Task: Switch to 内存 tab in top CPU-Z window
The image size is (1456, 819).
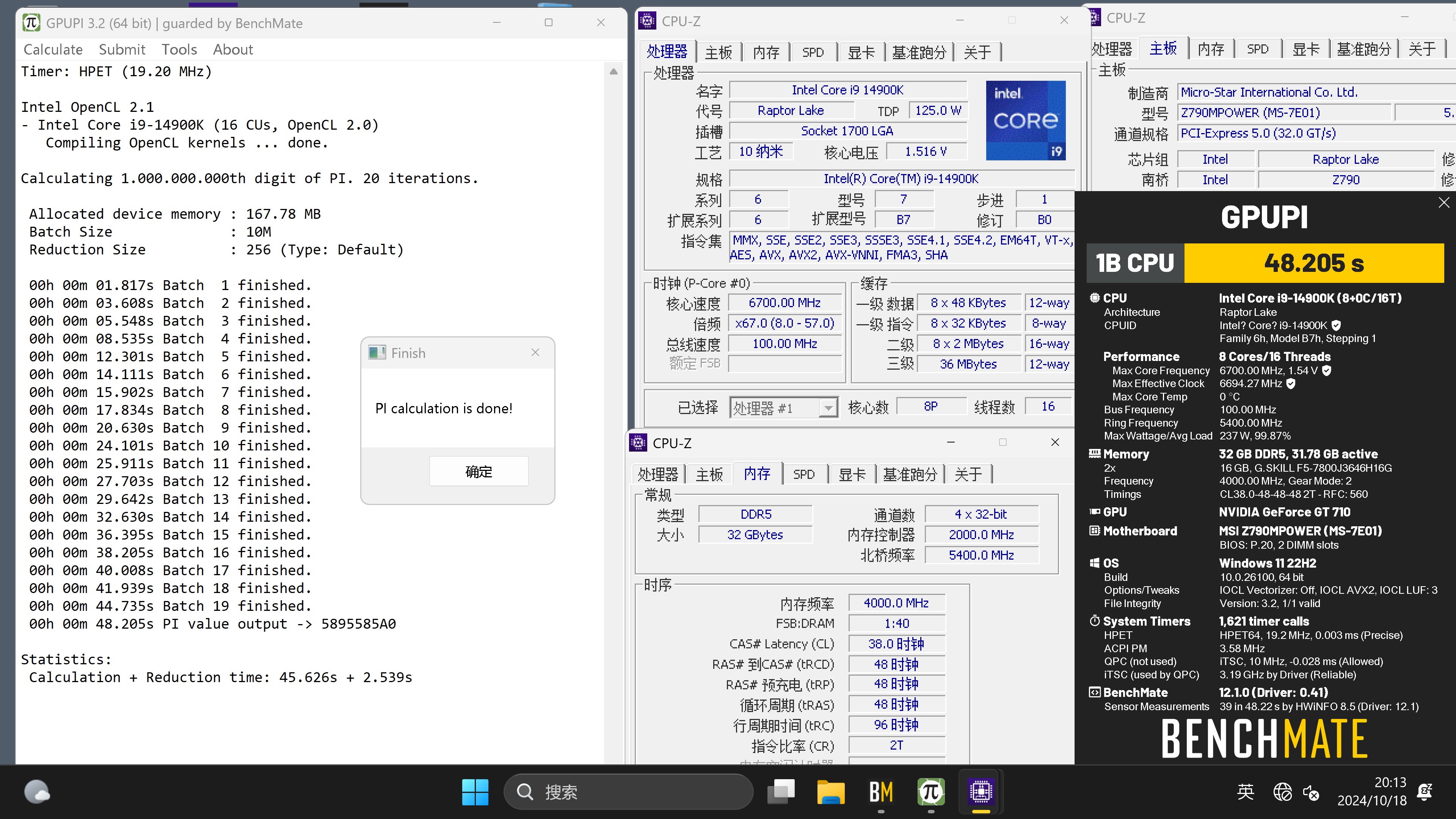Action: point(766,53)
